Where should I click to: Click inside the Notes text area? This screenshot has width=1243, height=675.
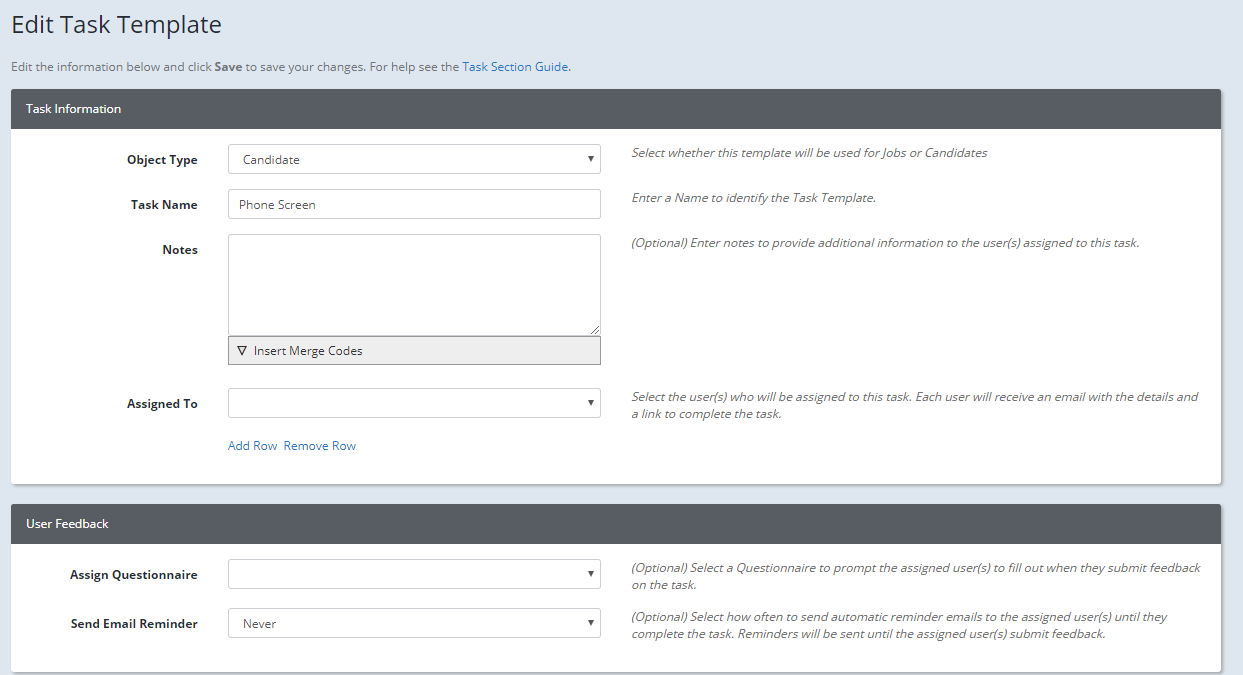pyautogui.click(x=414, y=284)
